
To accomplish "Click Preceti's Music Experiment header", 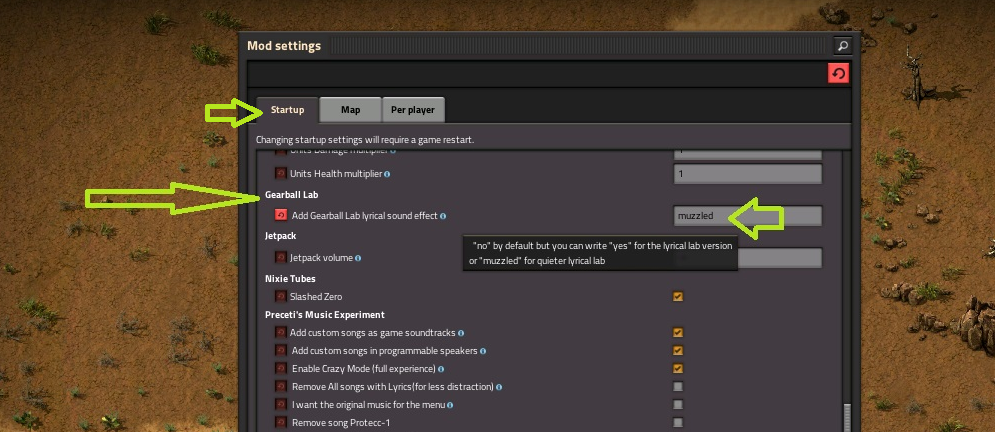I will coord(325,315).
